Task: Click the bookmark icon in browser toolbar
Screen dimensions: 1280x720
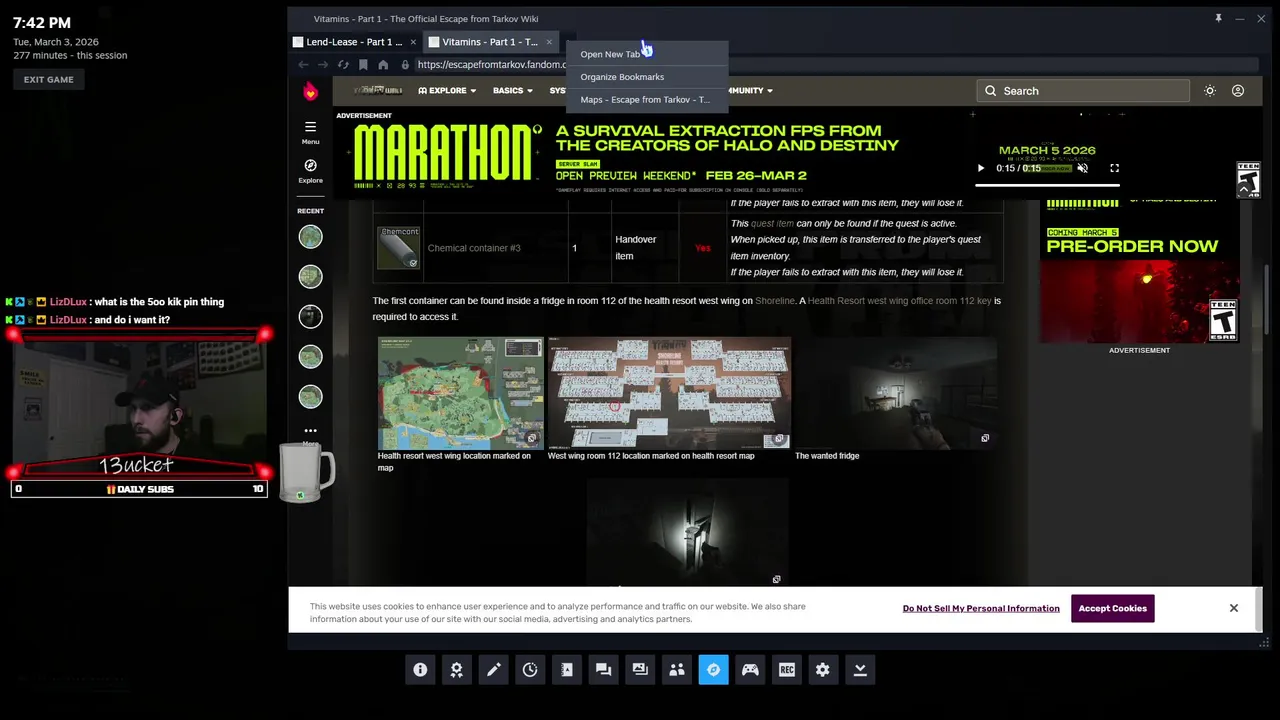Action: [363, 65]
